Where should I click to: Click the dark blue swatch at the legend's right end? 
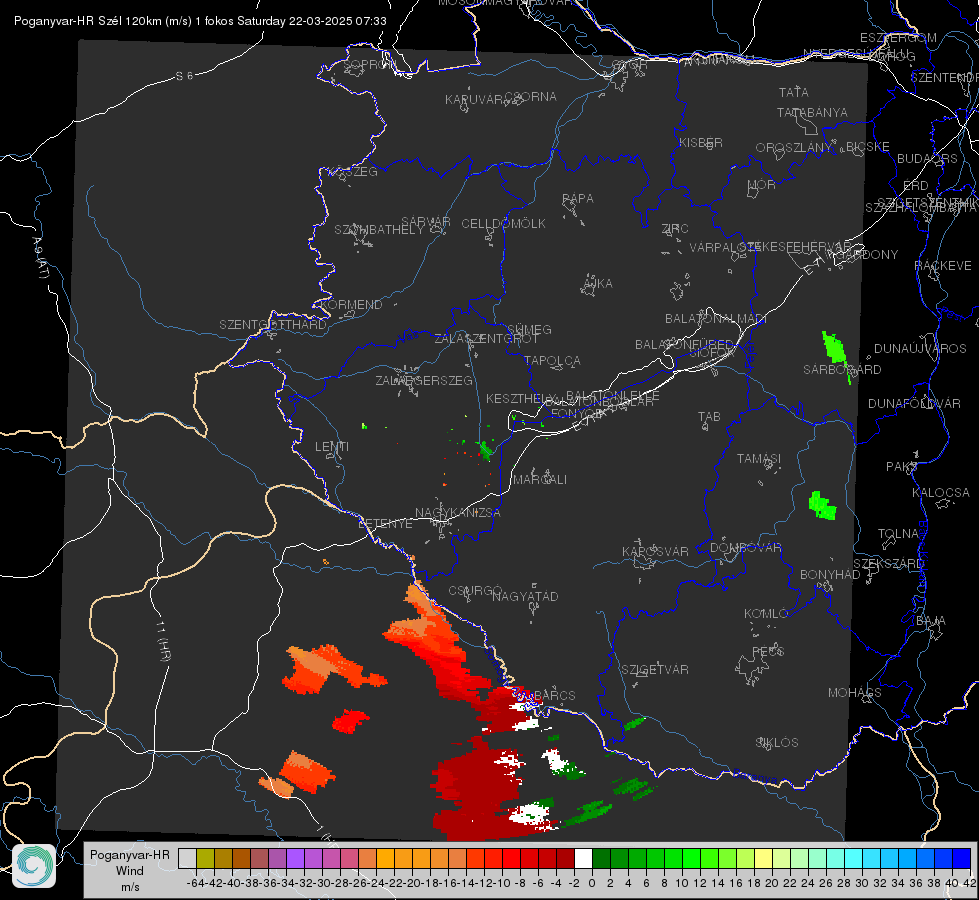[x=962, y=859]
